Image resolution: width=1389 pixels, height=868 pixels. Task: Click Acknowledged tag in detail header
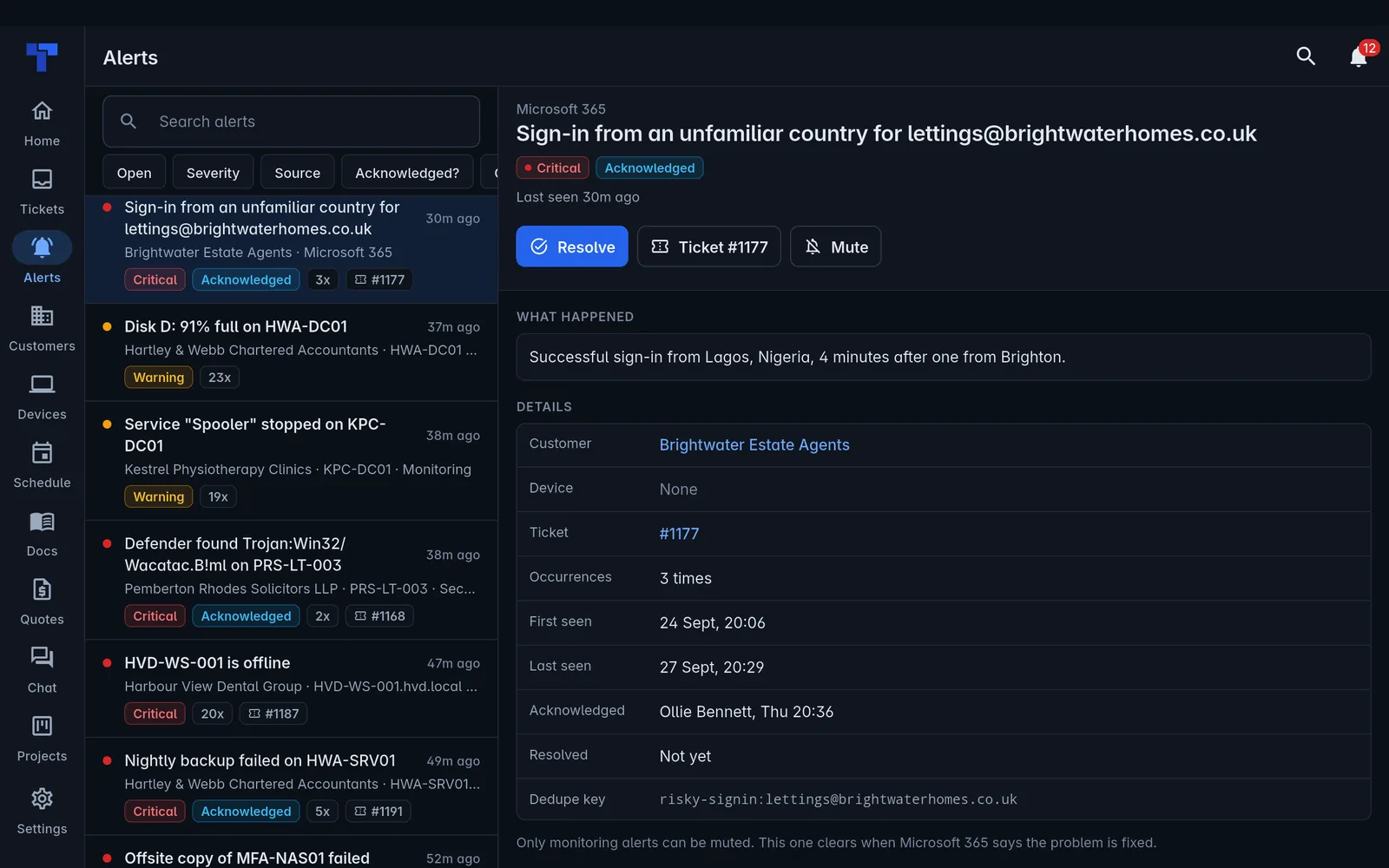[649, 168]
